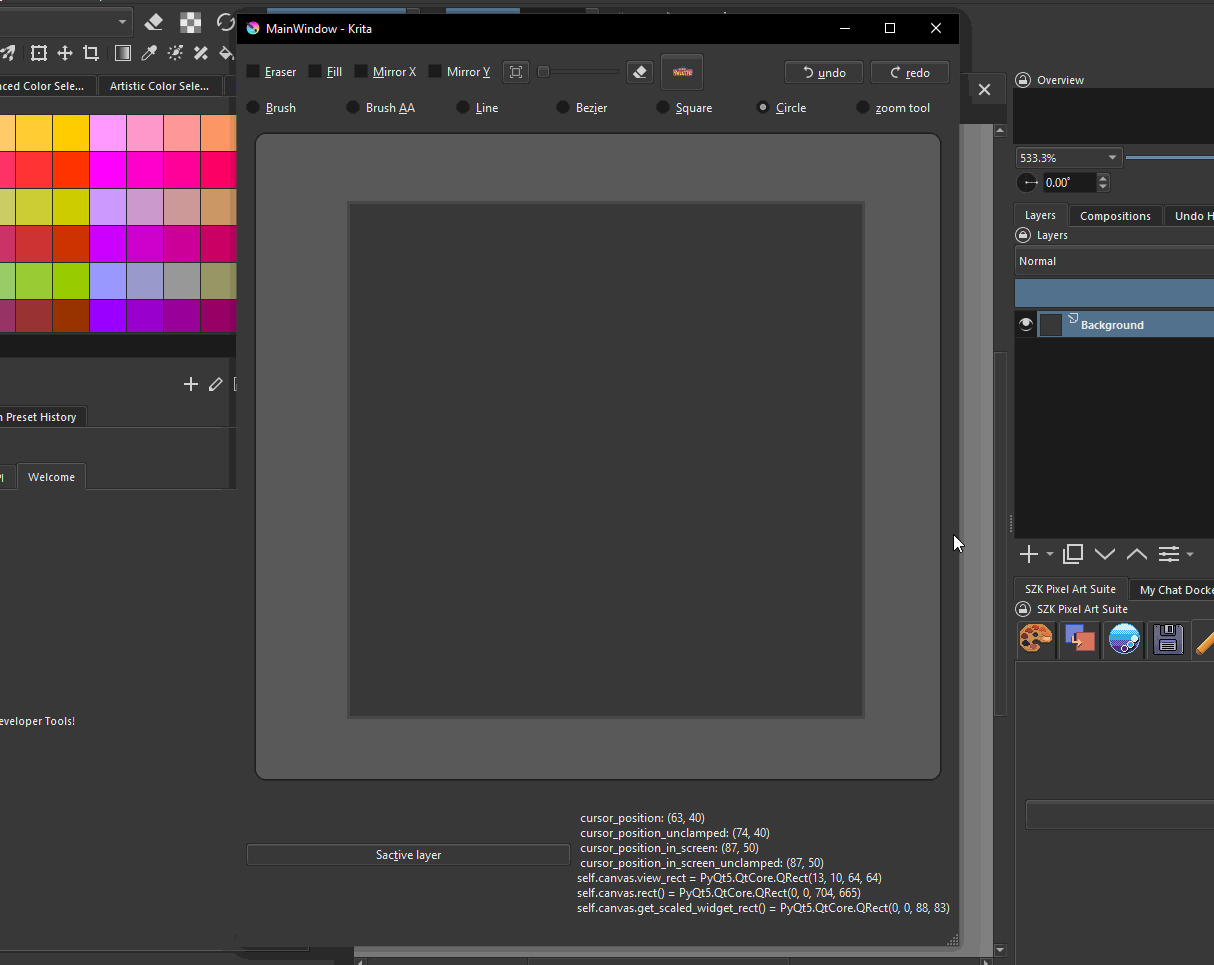The height and width of the screenshot is (965, 1214).
Task: Open the Normal blending mode dropdown
Action: click(x=1114, y=261)
